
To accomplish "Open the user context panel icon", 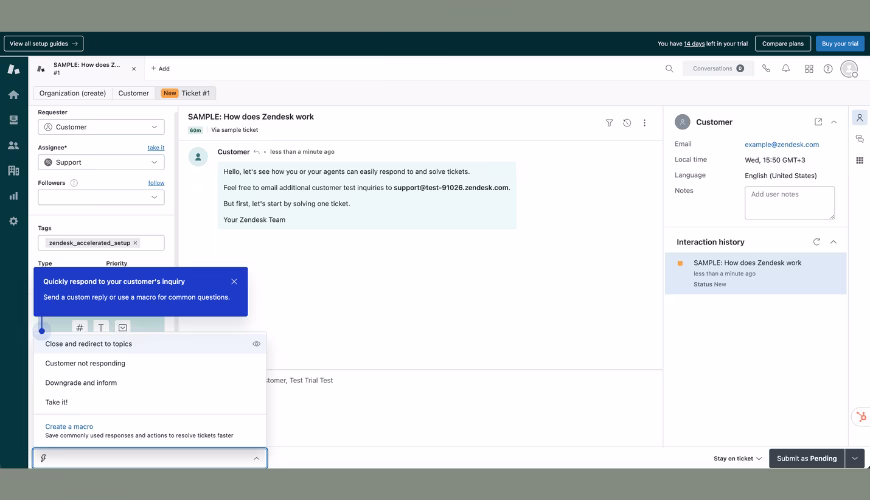I will 859,118.
